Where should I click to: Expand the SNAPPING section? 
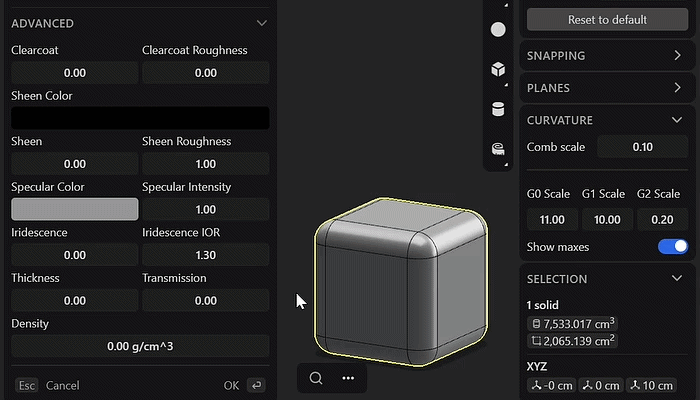(677, 55)
